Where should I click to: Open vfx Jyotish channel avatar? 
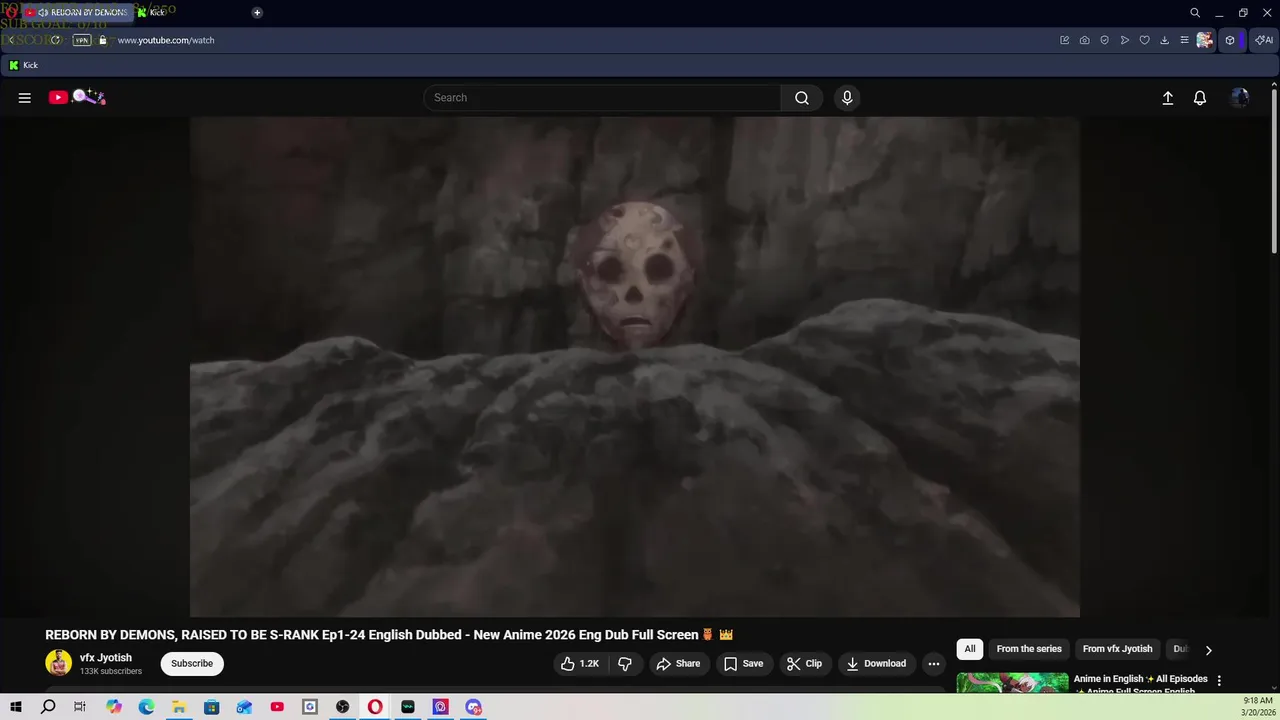(59, 663)
